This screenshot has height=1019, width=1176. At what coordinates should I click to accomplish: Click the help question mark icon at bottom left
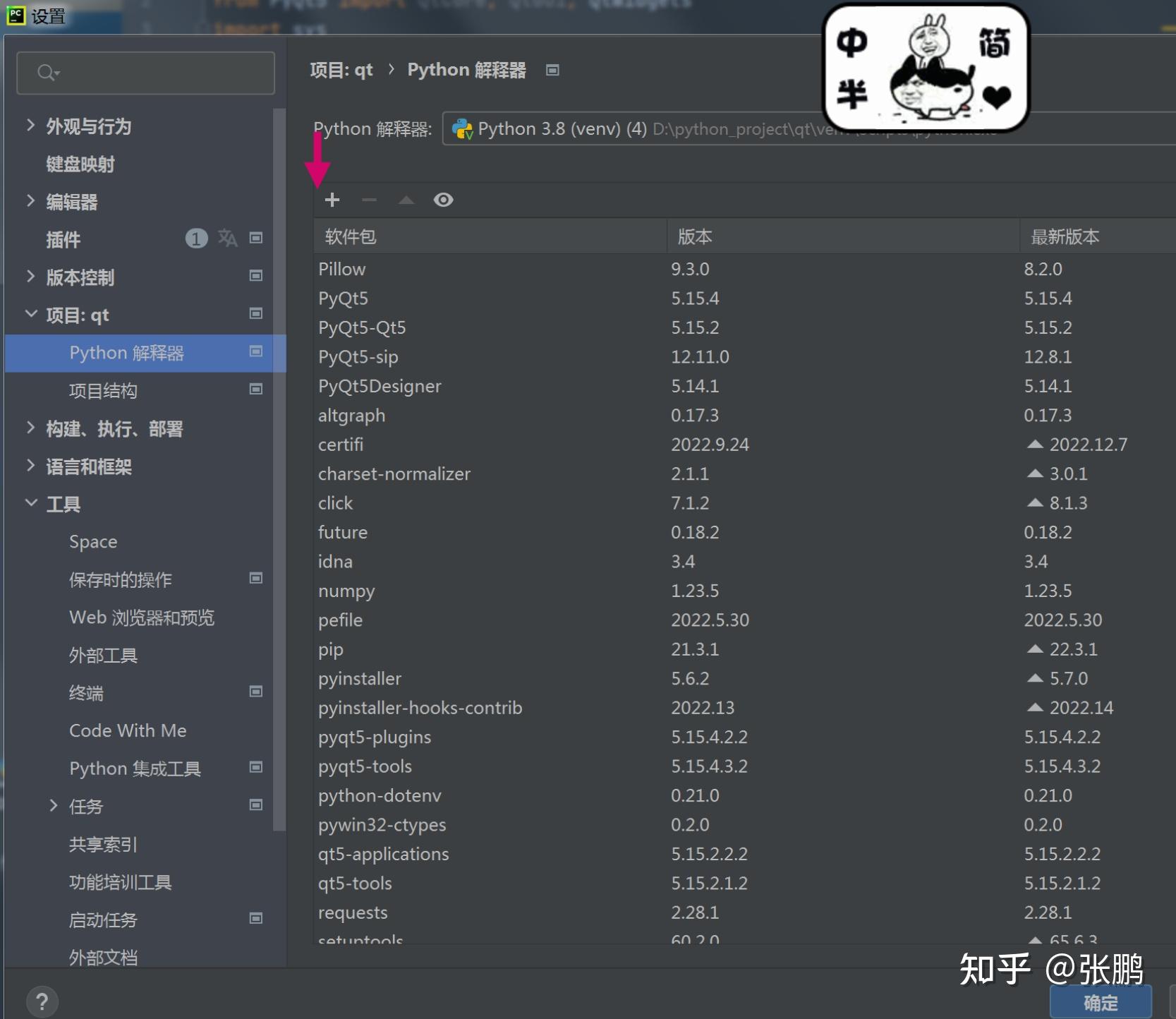point(43,1001)
